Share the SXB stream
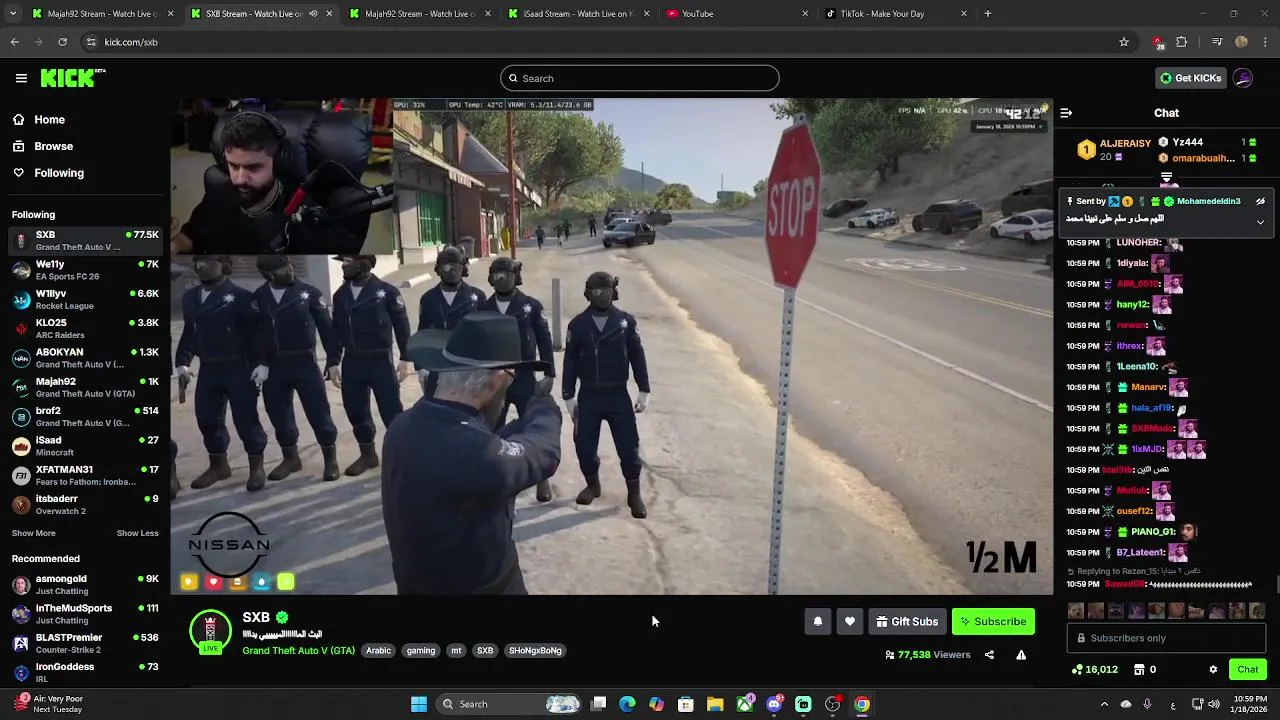The image size is (1280, 720). (989, 655)
